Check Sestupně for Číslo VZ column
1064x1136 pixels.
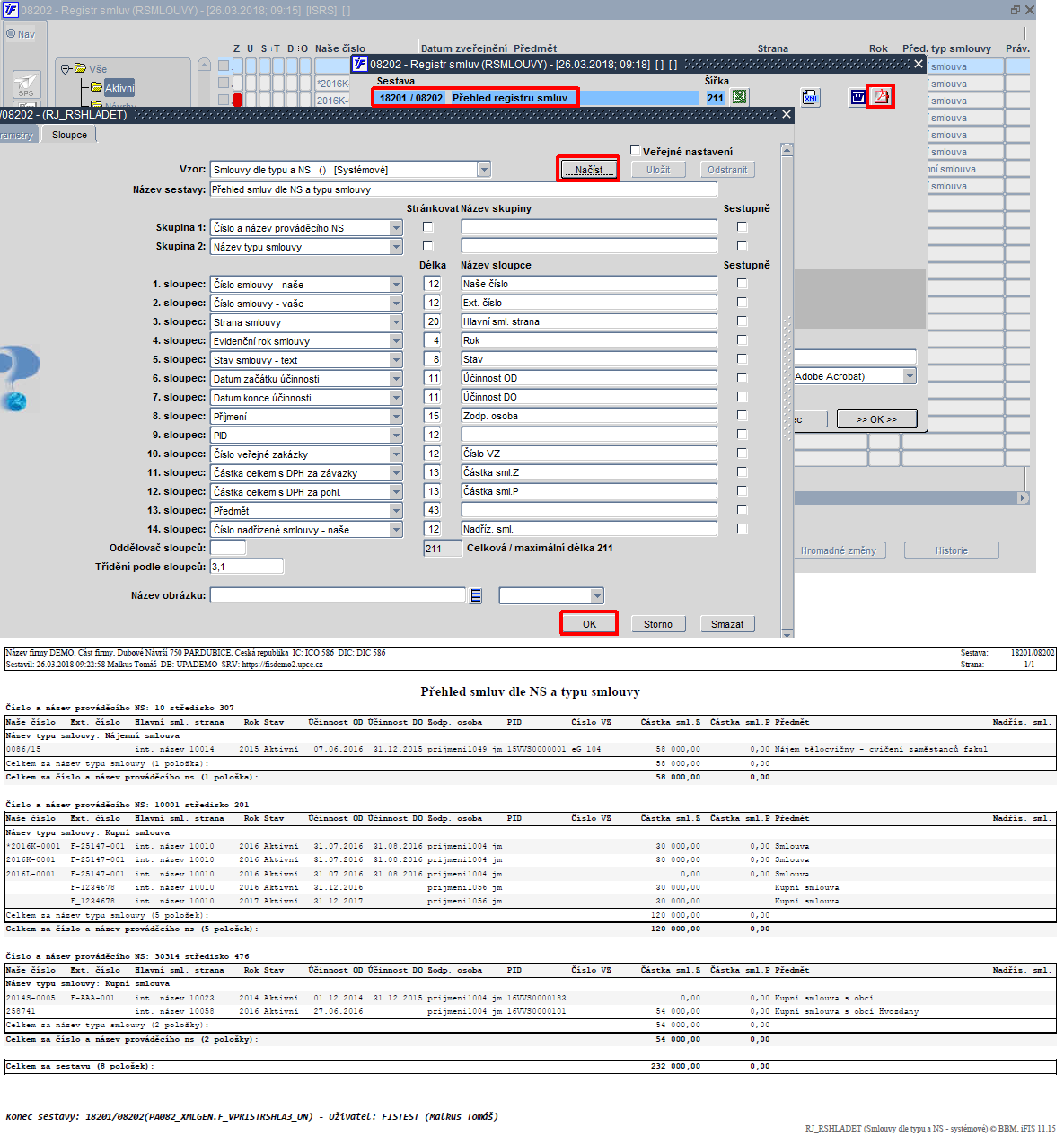coord(742,454)
